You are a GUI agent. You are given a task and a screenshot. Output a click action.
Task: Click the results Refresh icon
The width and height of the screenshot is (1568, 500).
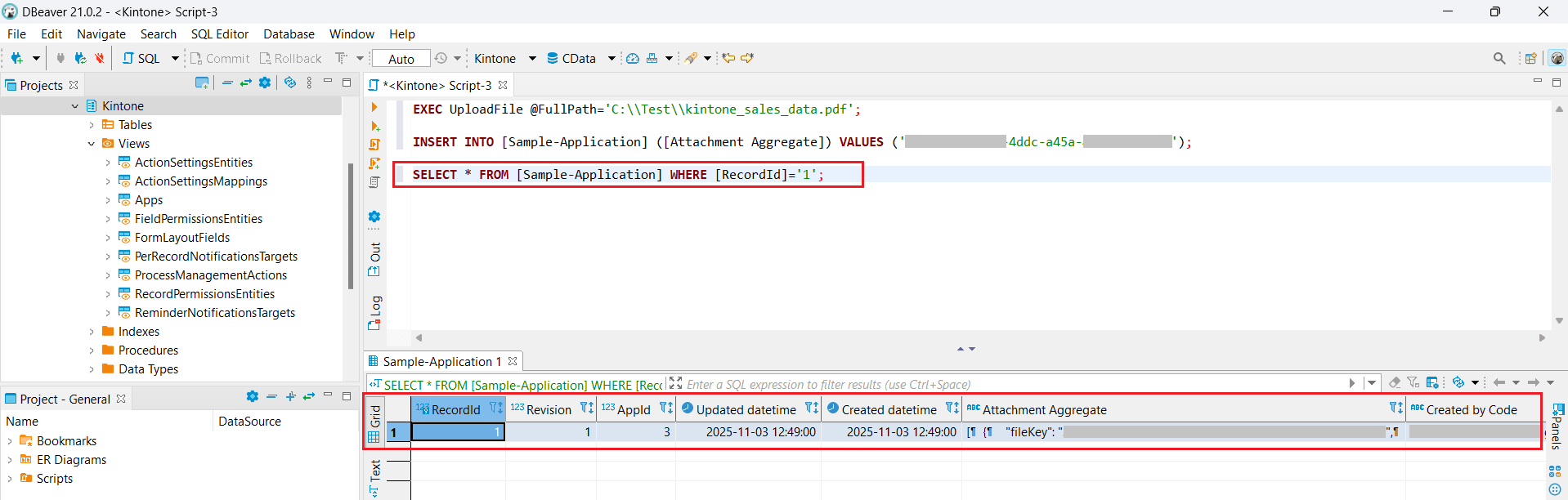pyautogui.click(x=1458, y=382)
